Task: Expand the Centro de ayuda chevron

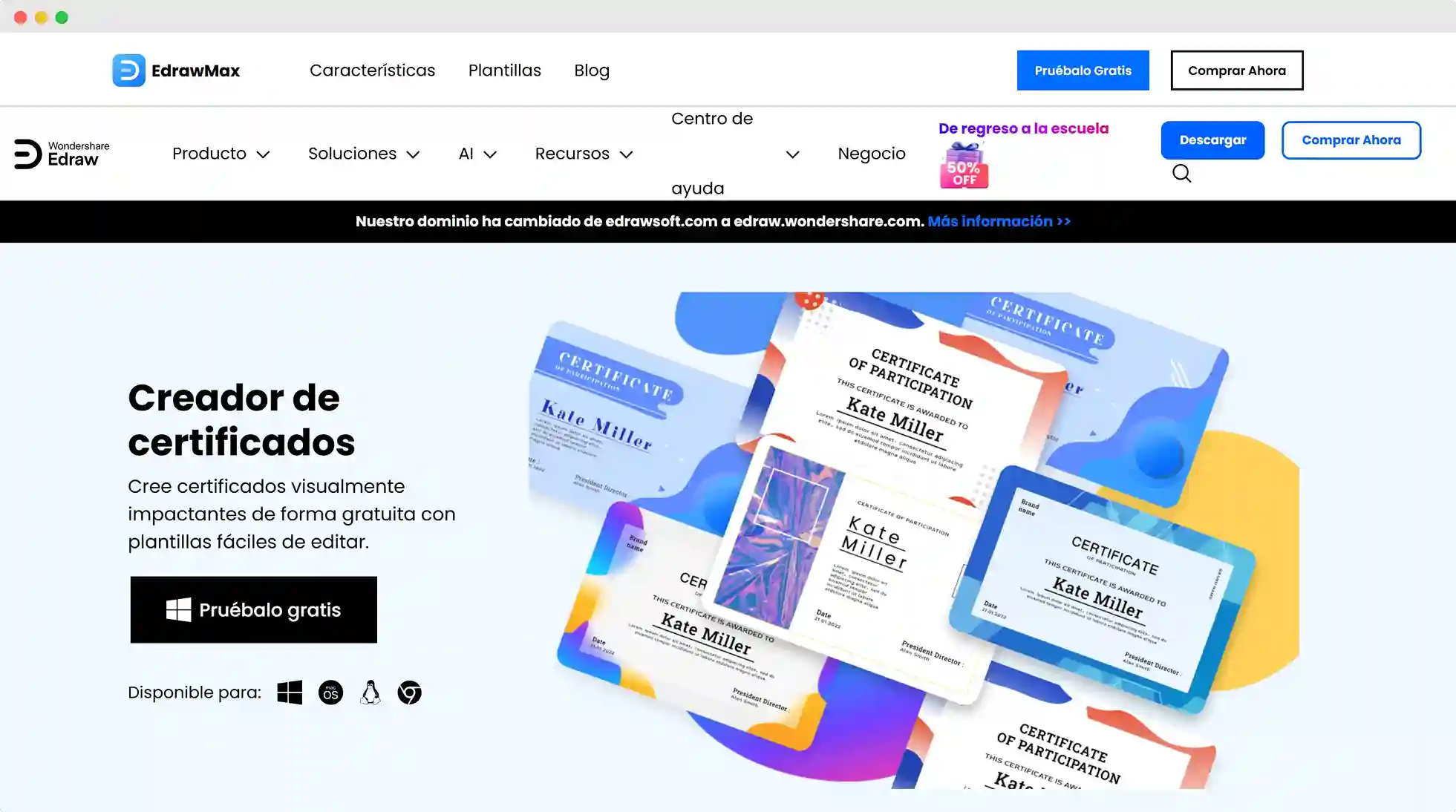Action: tap(792, 154)
